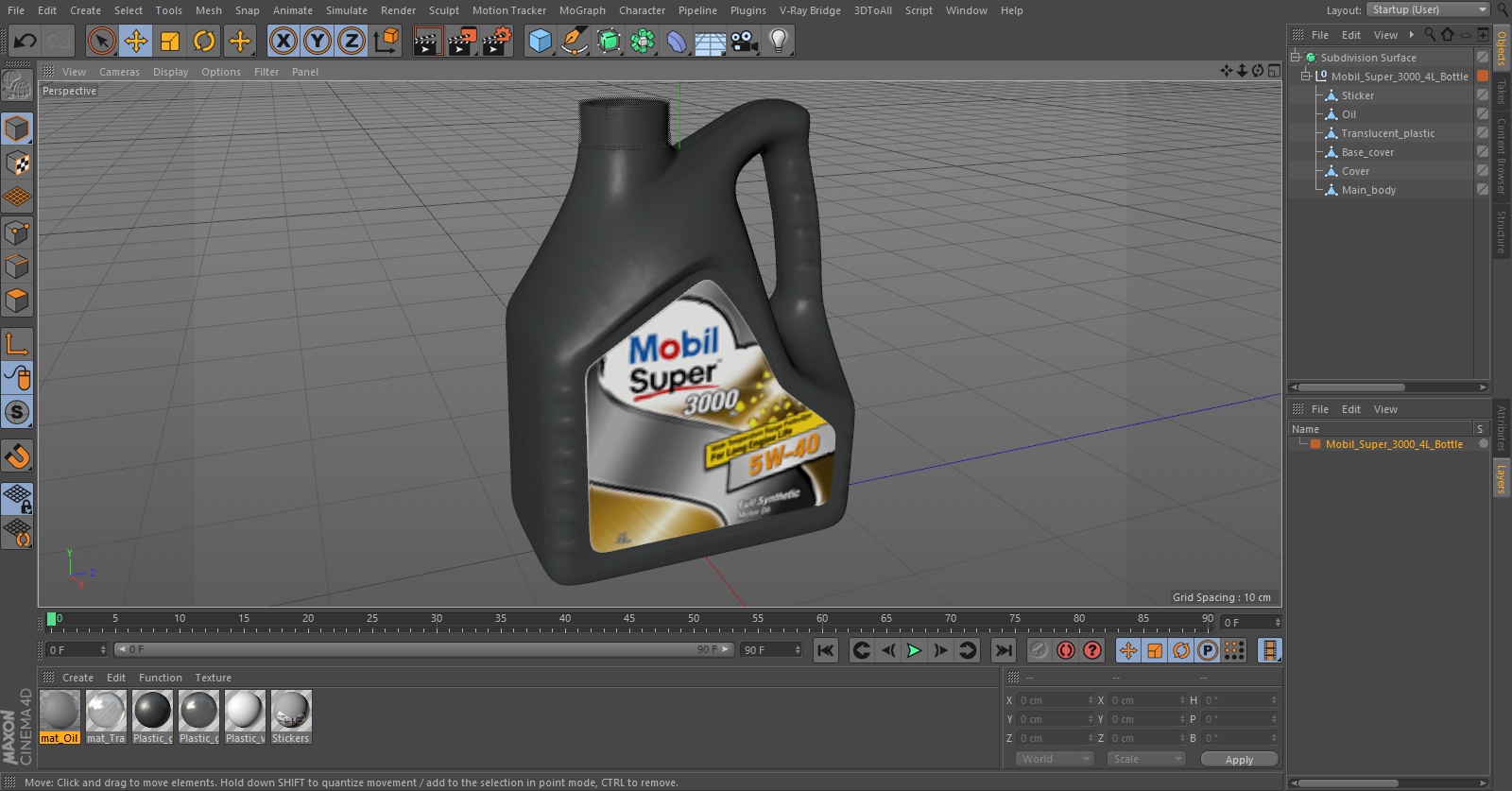Switch to Texture mode checker icon
The width and height of the screenshot is (1512, 791).
click(17, 163)
